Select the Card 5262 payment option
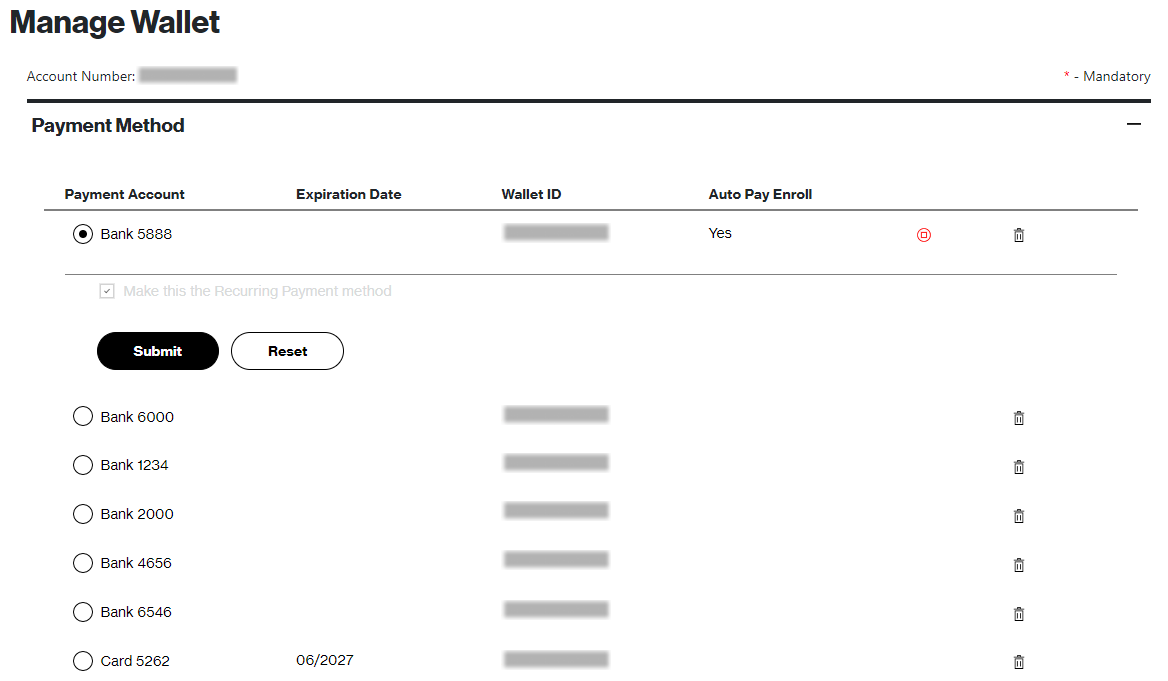The width and height of the screenshot is (1168, 681). pos(83,660)
